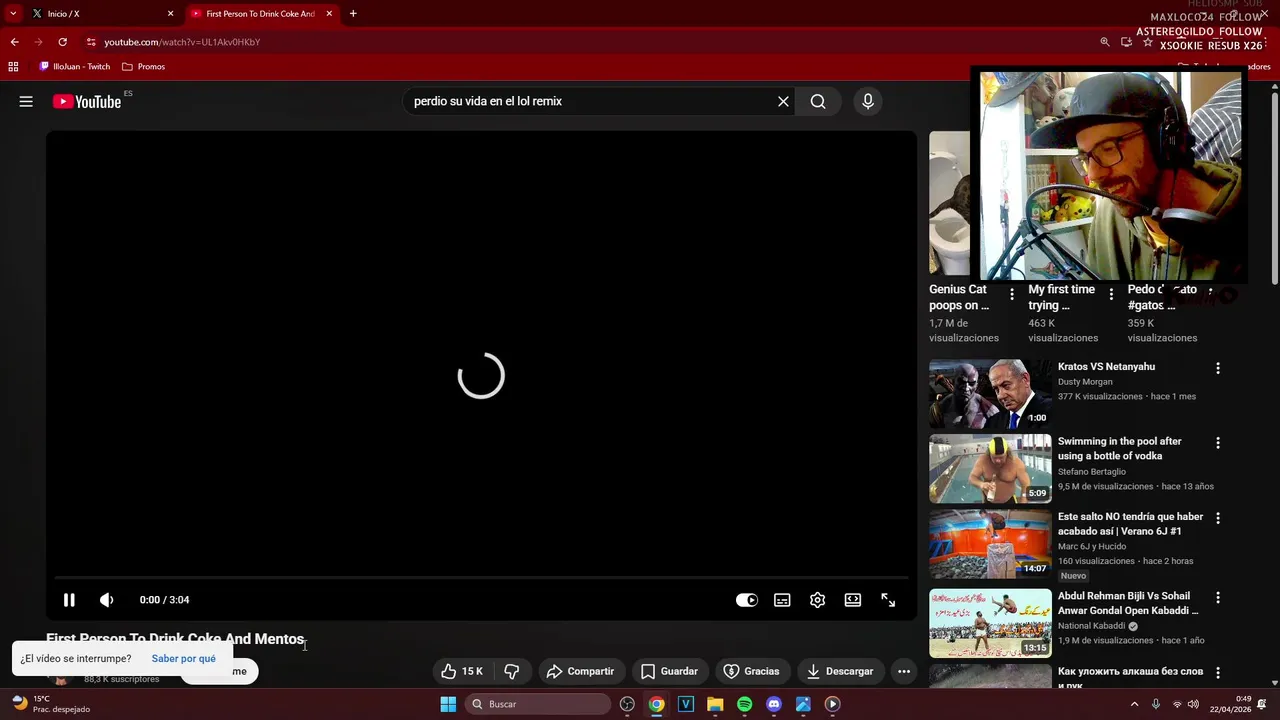This screenshot has width=1280, height=720.
Task: Open Spotify from the taskbar
Action: (744, 704)
